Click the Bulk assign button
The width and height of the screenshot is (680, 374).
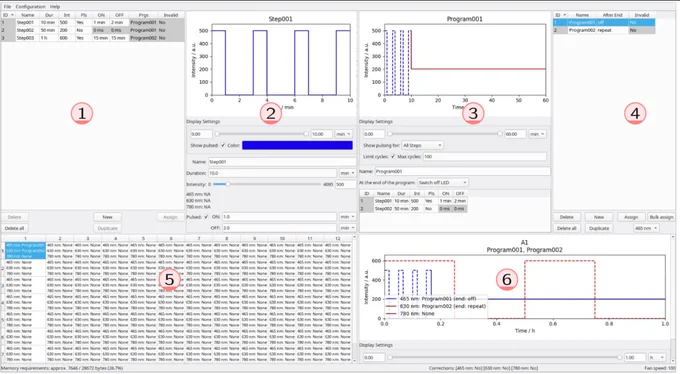click(661, 217)
